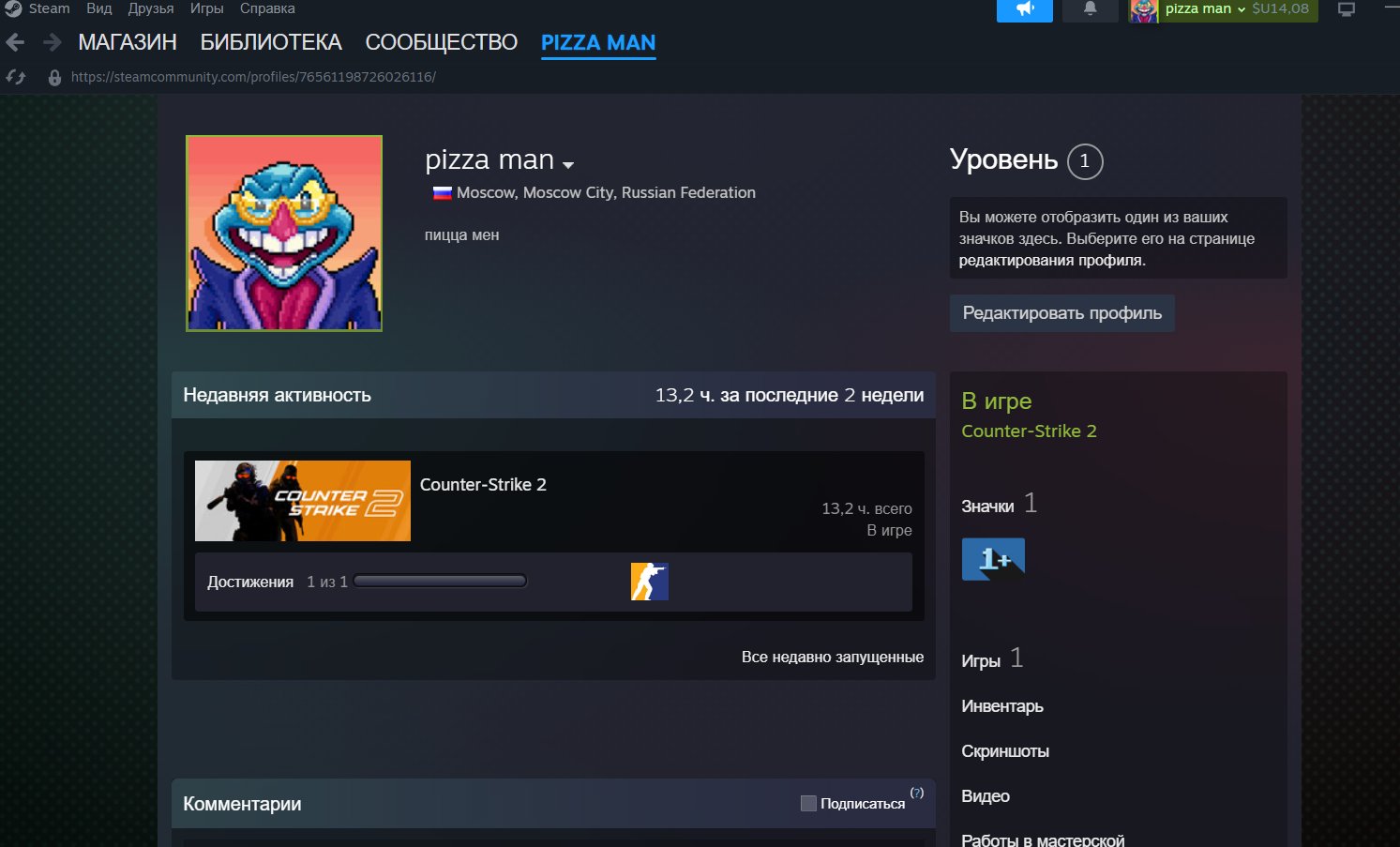1400x847 pixels.
Task: Click the small avatar in top bar
Action: tap(1144, 9)
